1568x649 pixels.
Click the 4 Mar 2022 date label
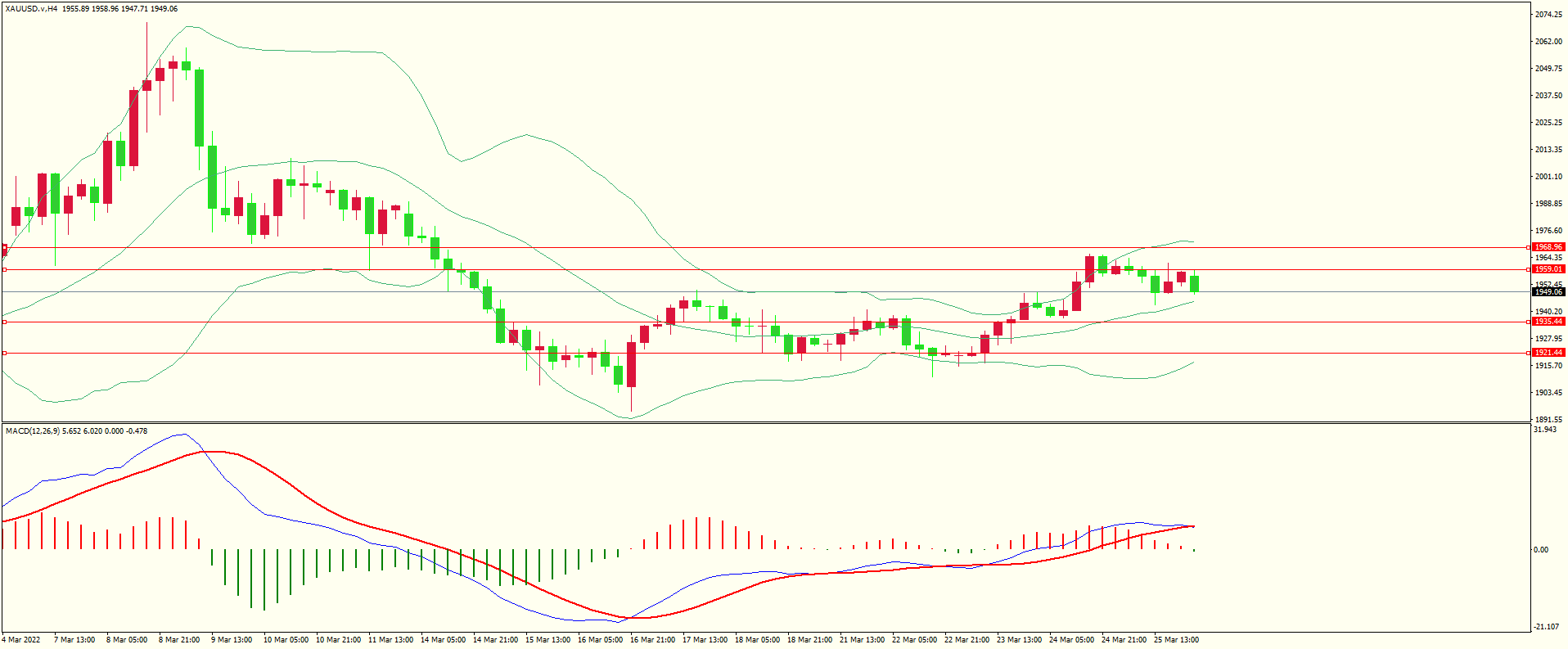tap(21, 640)
